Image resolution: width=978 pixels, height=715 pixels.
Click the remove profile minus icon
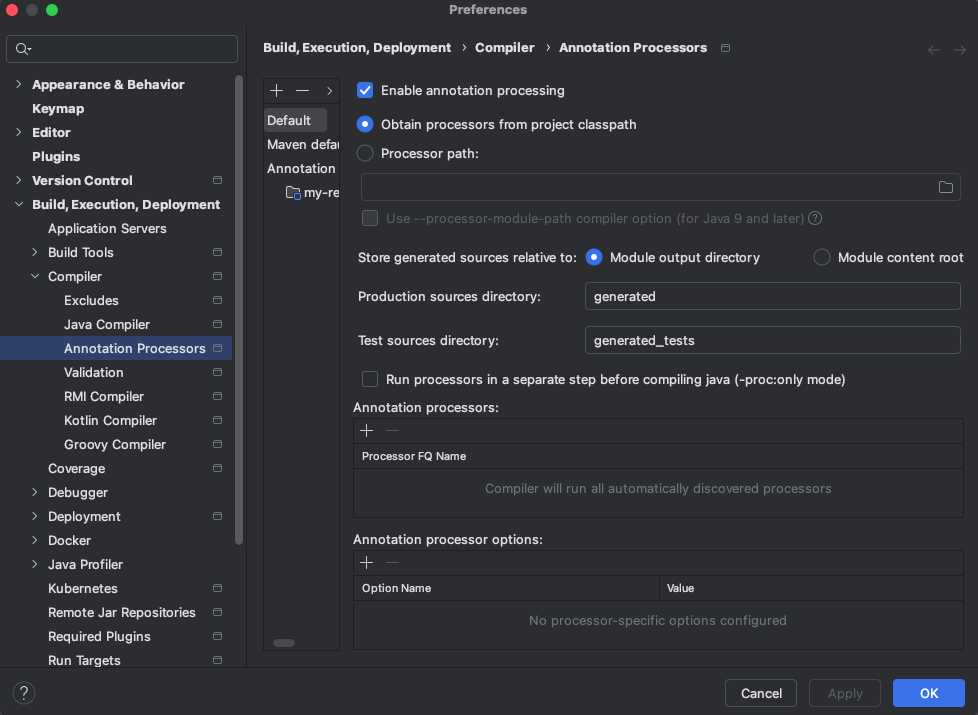[x=302, y=91]
